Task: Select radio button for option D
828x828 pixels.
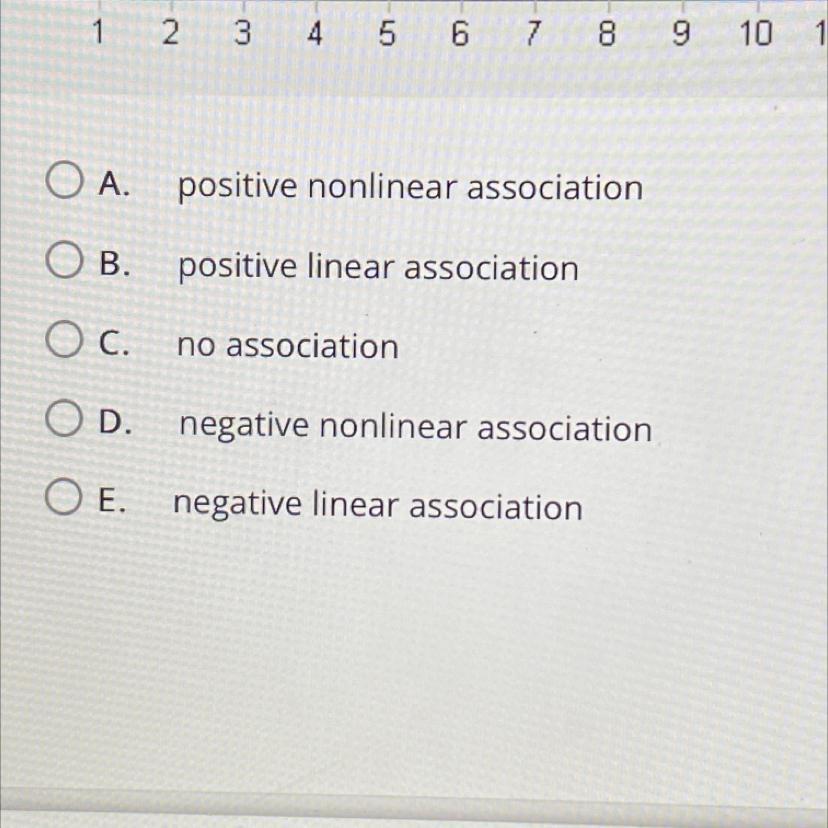Action: (x=62, y=422)
